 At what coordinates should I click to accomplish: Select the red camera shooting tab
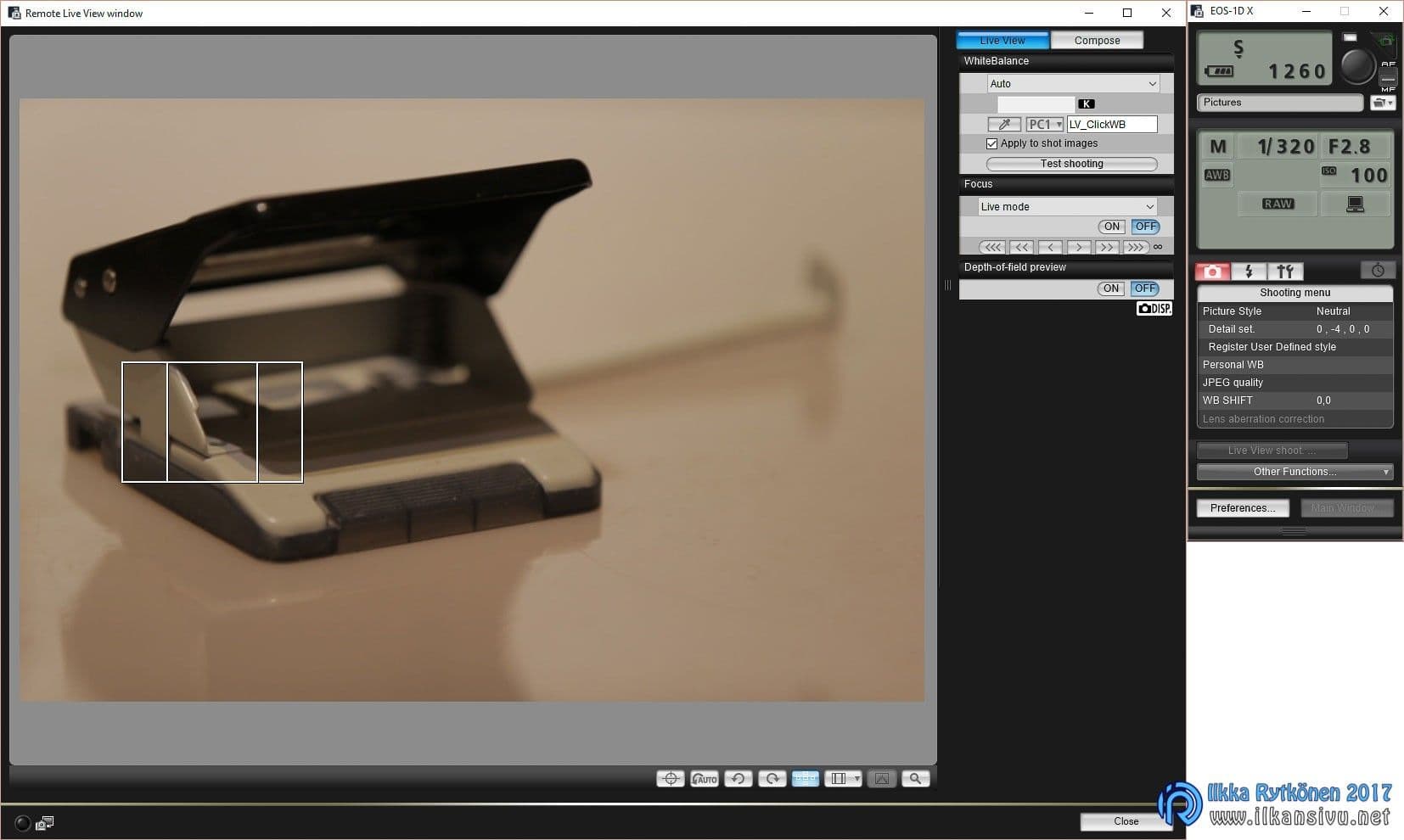pyautogui.click(x=1213, y=272)
